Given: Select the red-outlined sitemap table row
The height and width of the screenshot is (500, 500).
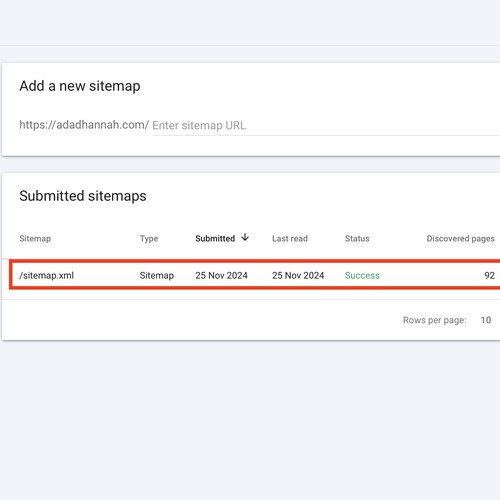Looking at the screenshot, I should pyautogui.click(x=255, y=274).
